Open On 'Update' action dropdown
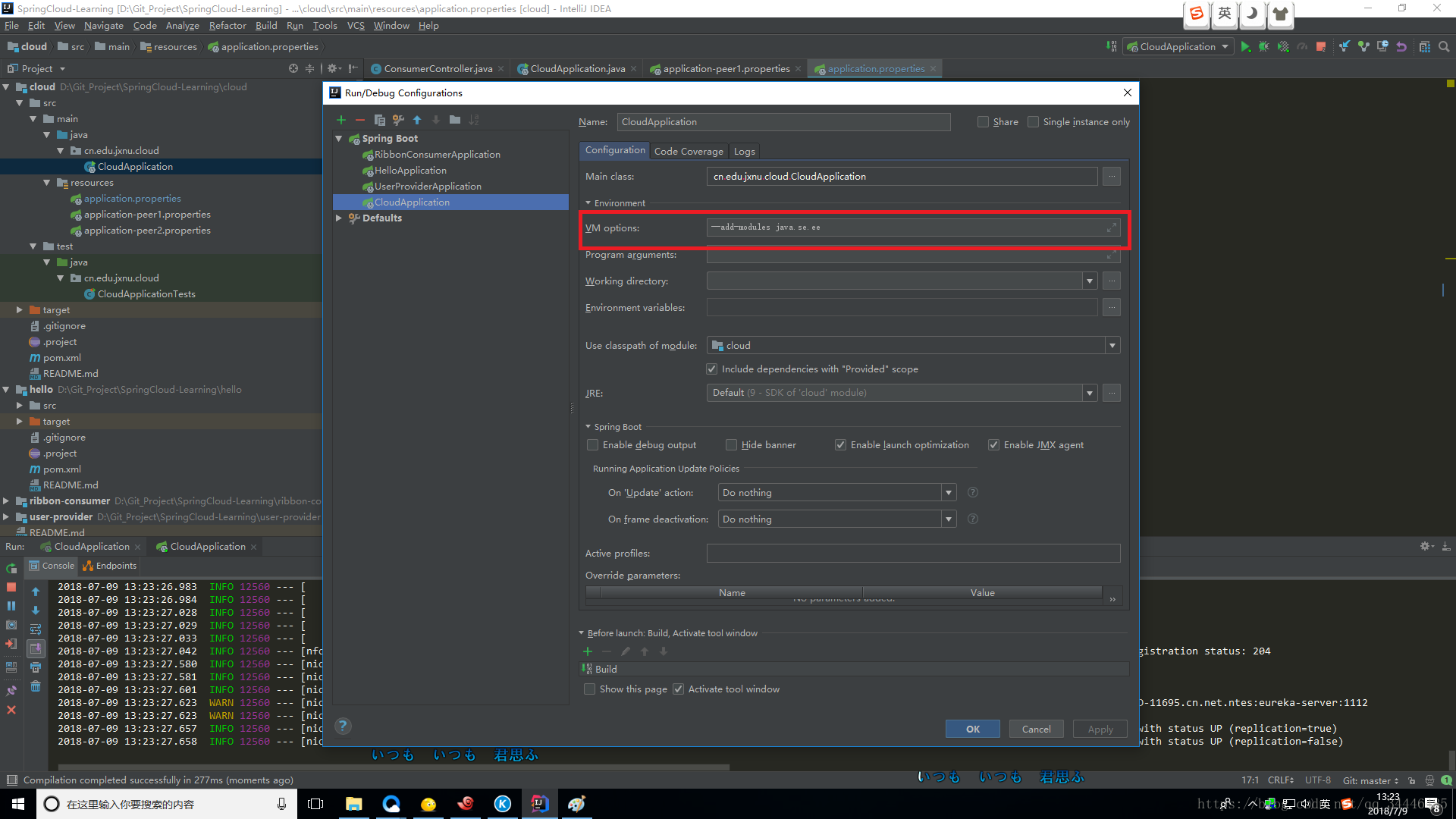The image size is (1456, 819). (949, 493)
